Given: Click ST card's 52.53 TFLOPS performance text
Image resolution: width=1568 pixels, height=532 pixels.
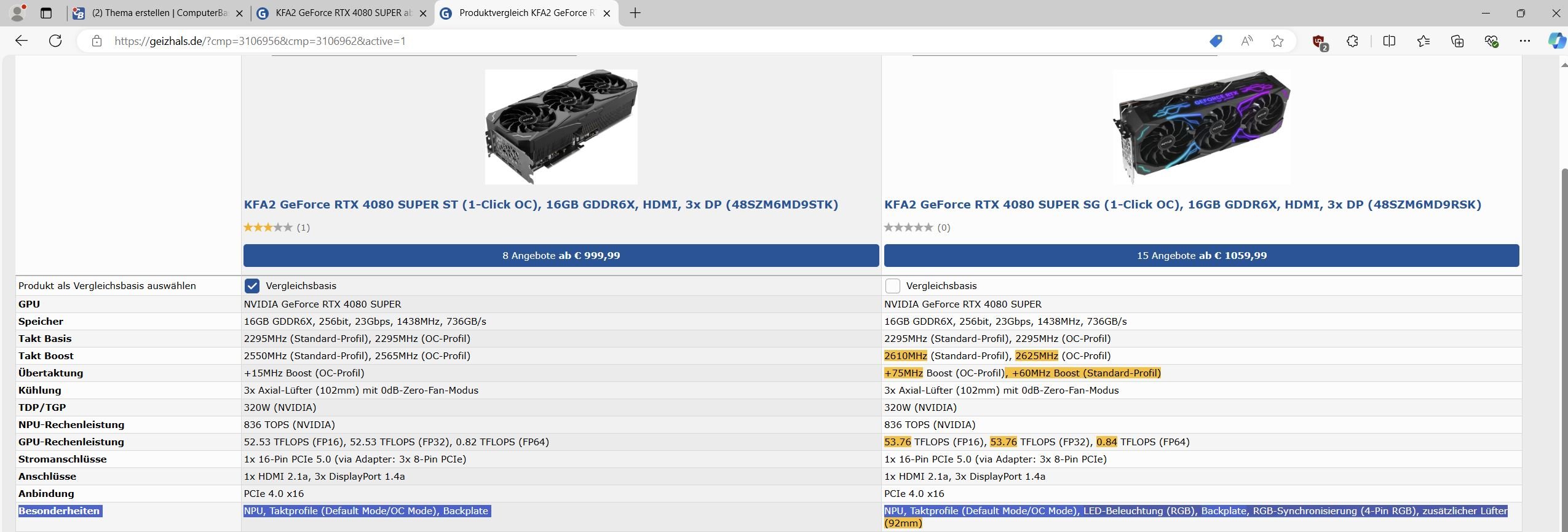Looking at the screenshot, I should [x=397, y=442].
